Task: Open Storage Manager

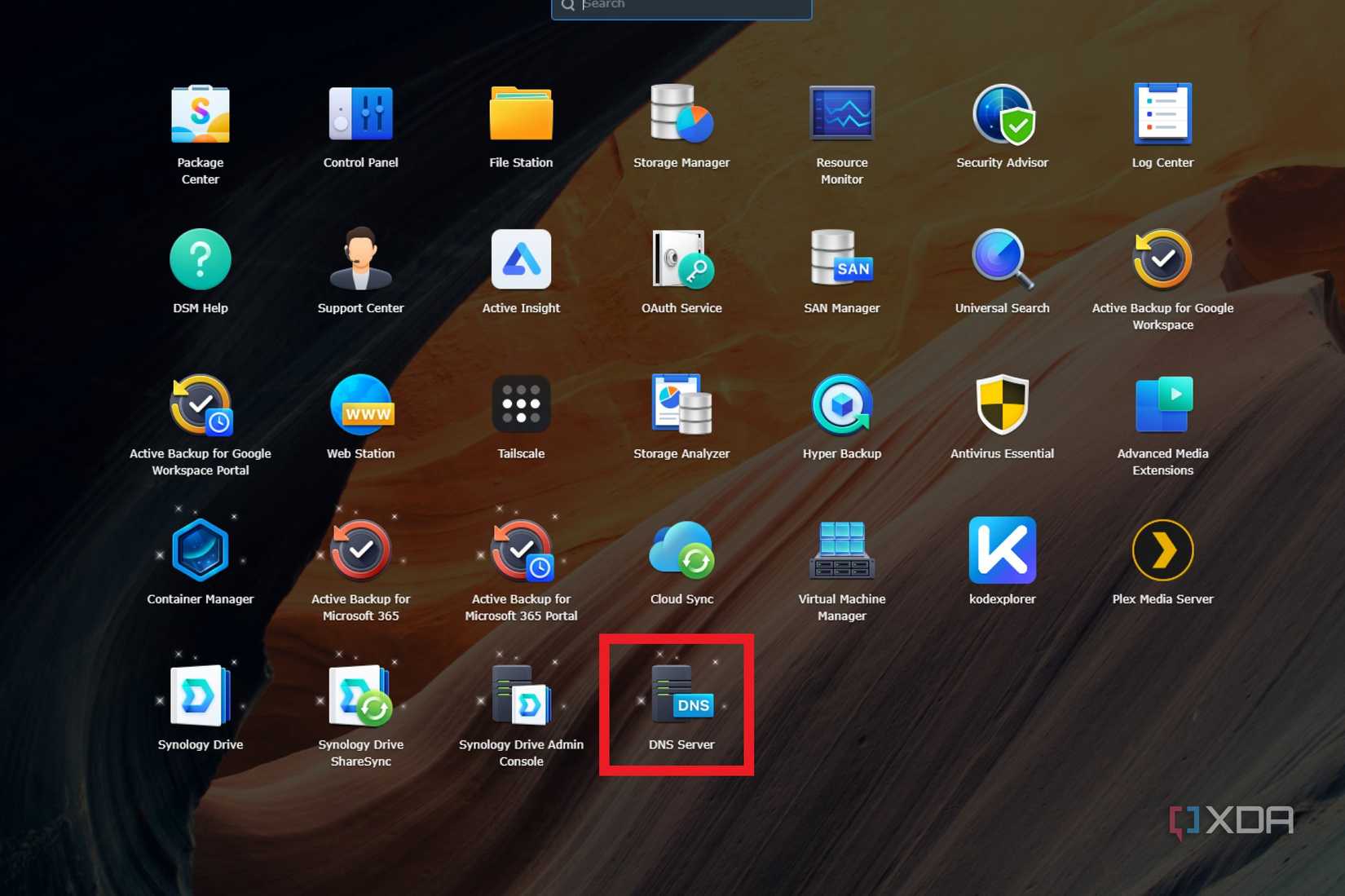Action: point(681,115)
